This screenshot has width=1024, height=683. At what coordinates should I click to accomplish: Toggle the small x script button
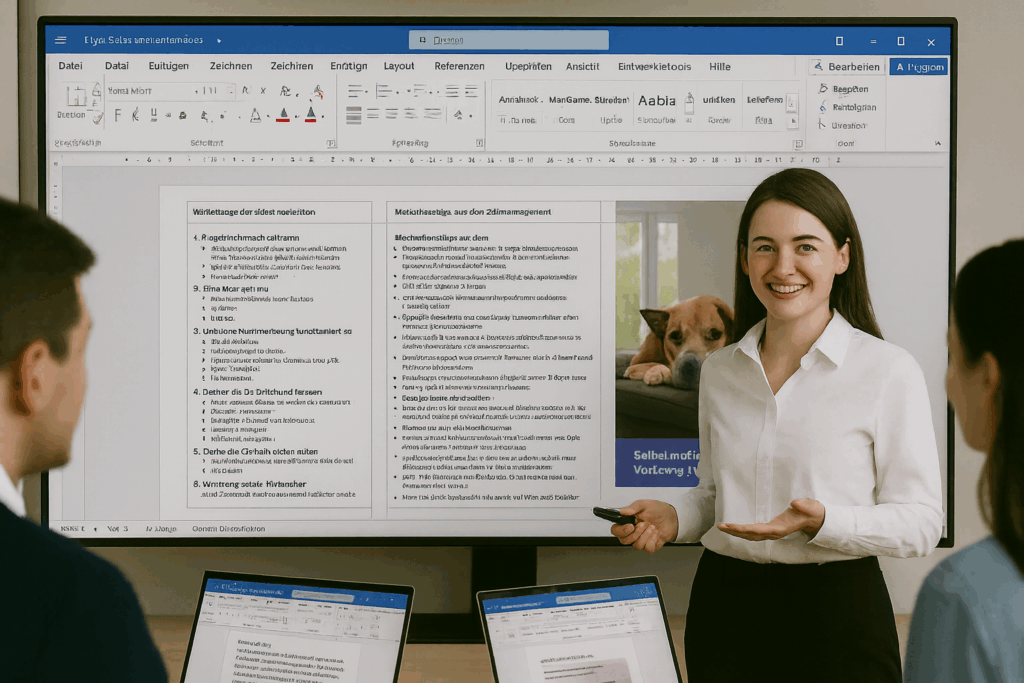[x=263, y=91]
